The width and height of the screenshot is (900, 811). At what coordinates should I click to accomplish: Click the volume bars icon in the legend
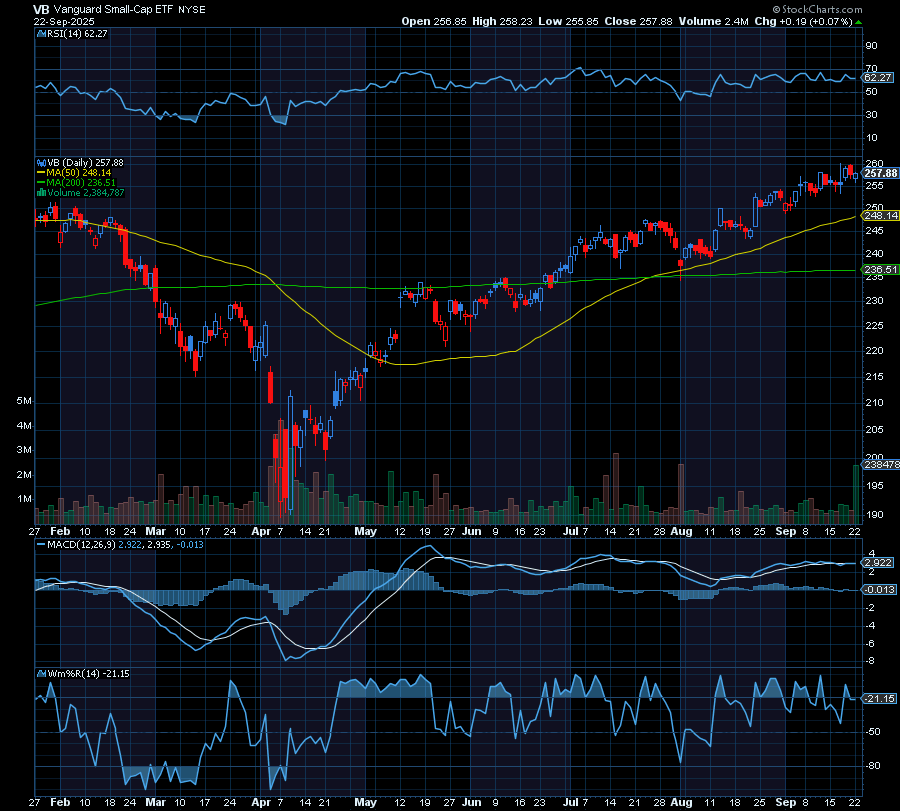coord(41,191)
